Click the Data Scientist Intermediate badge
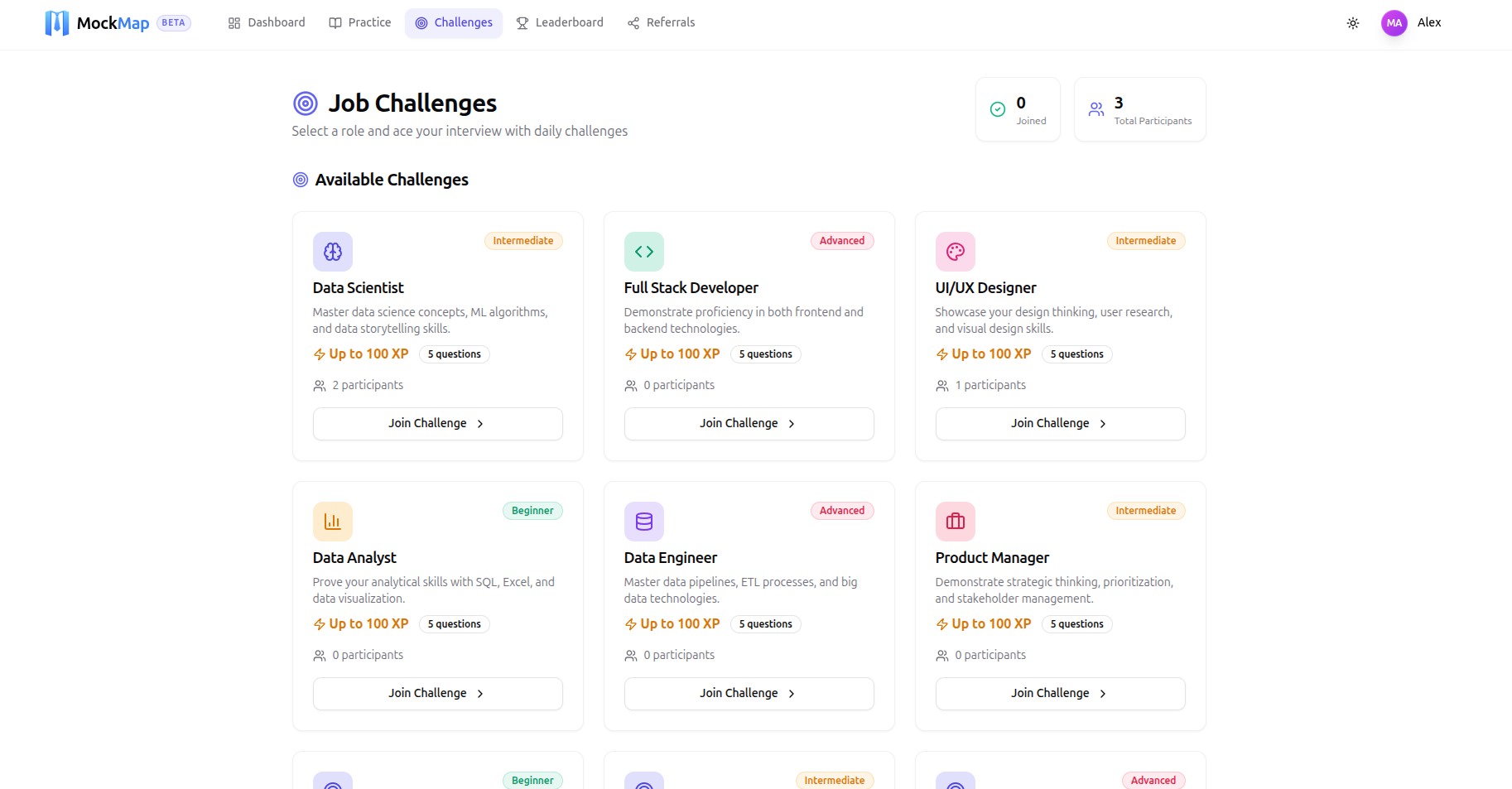This screenshot has height=789, width=1512. pos(523,241)
